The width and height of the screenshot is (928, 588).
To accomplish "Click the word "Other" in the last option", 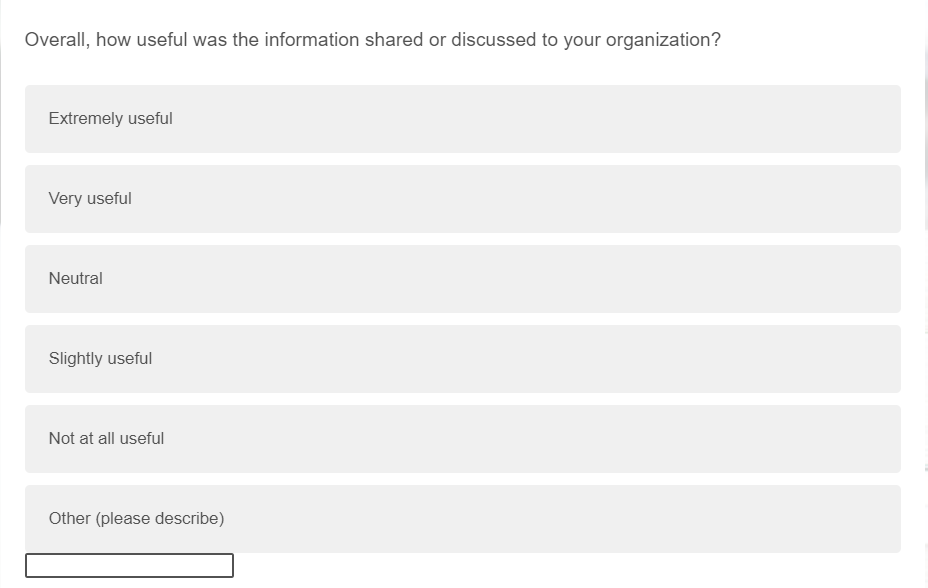I will click(x=69, y=518).
